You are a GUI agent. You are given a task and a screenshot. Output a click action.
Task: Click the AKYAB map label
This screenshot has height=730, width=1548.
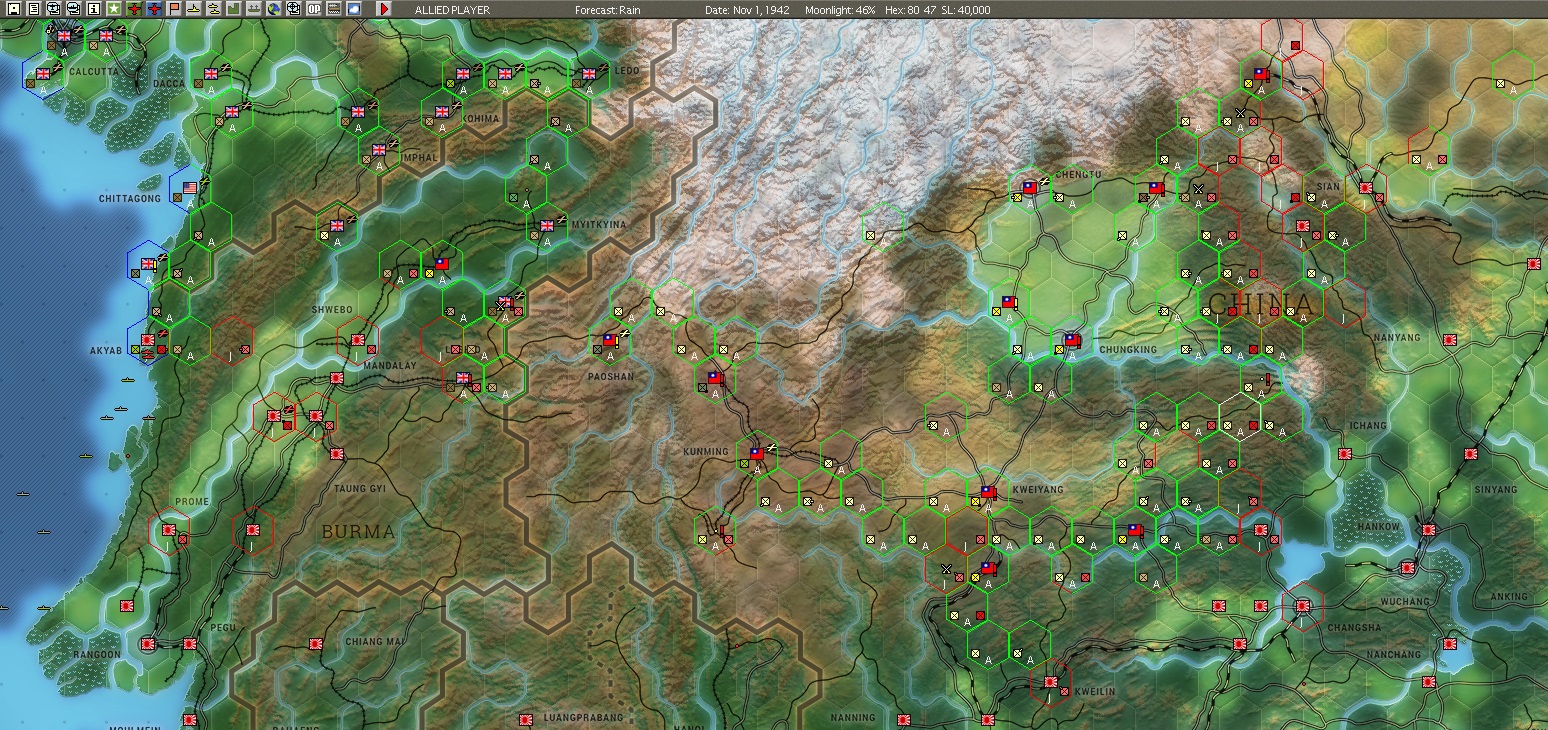[104, 352]
